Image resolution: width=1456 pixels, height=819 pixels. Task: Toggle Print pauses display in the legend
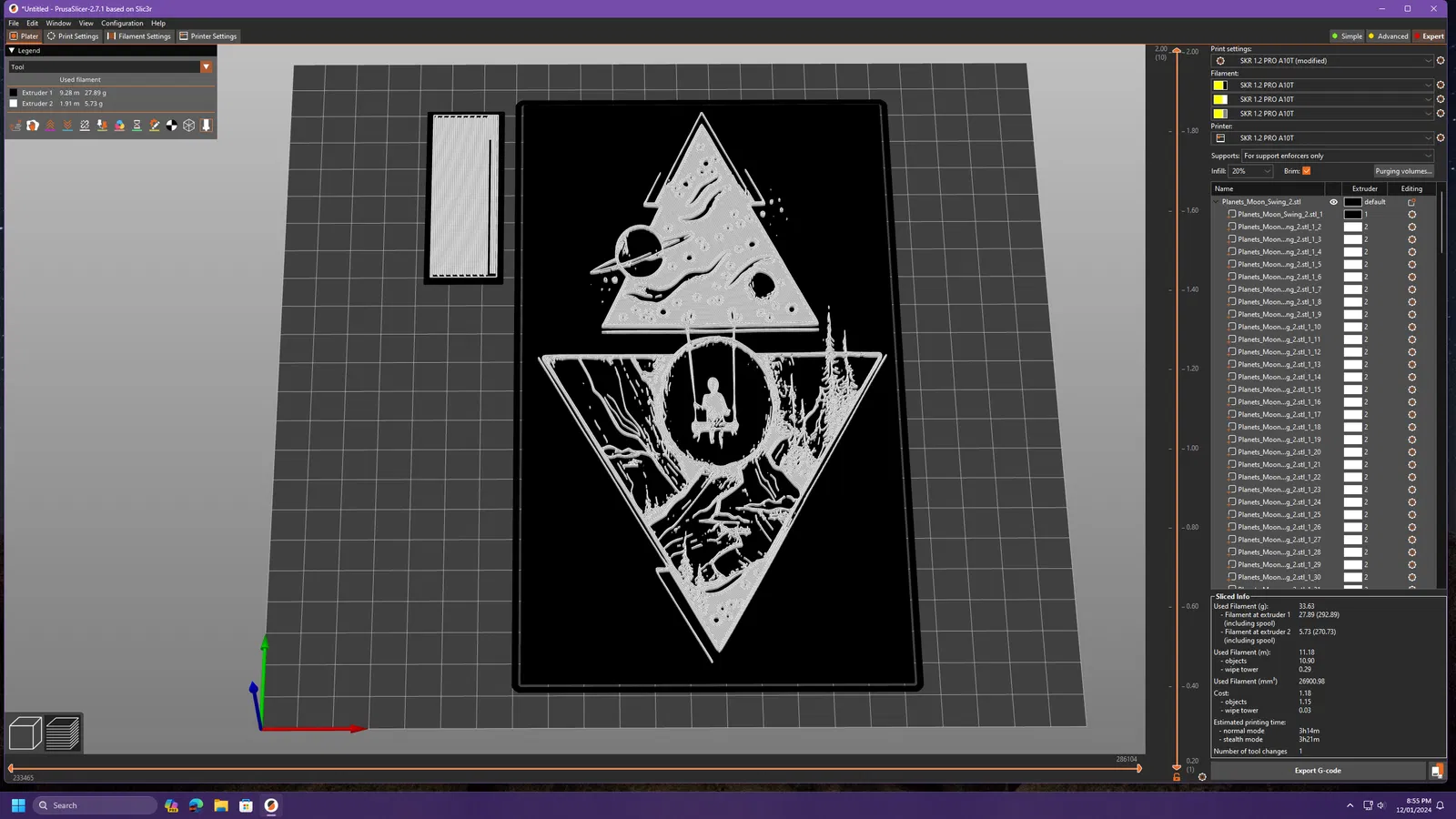tap(136, 126)
